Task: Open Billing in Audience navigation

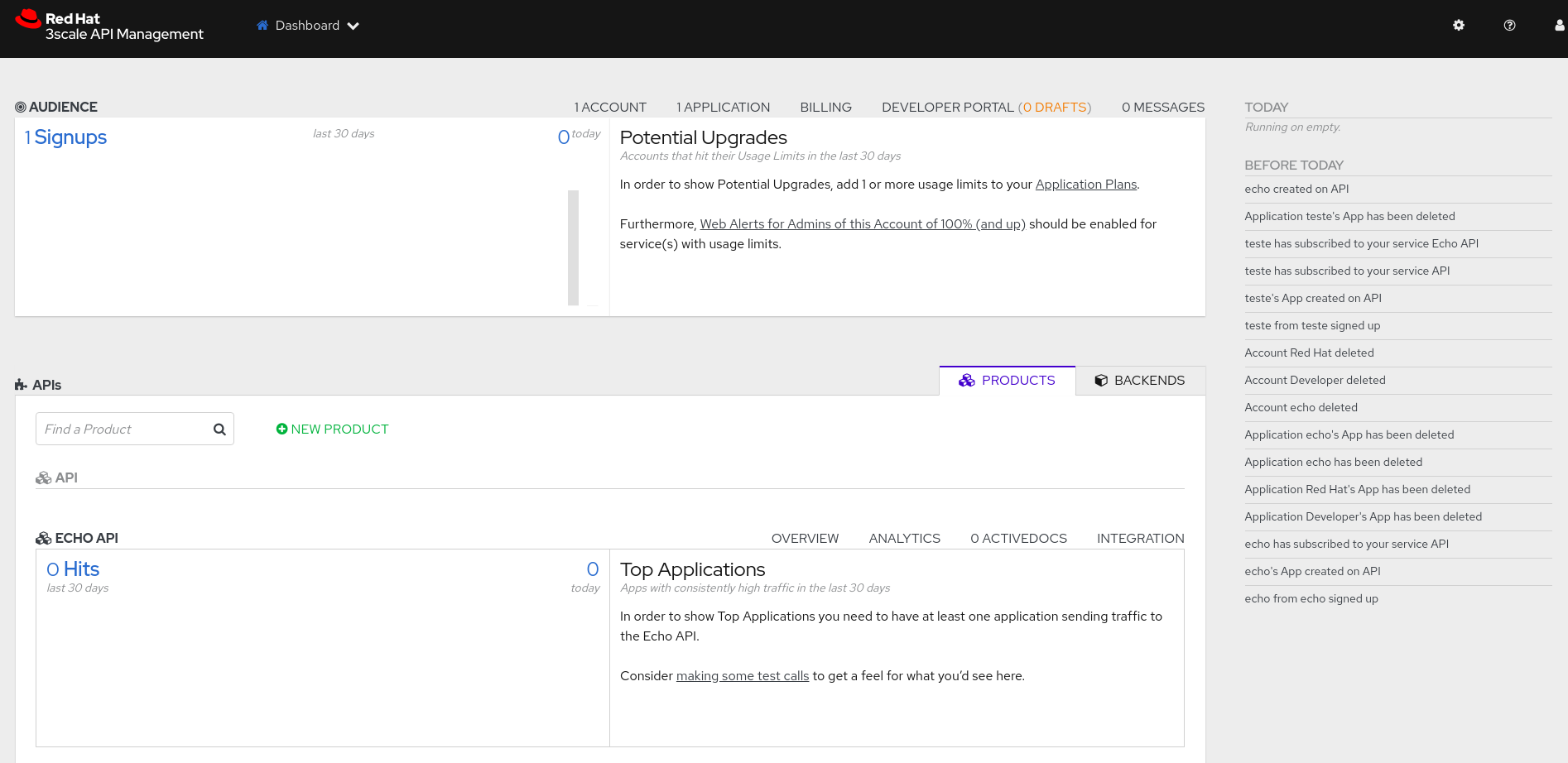Action: pos(825,108)
